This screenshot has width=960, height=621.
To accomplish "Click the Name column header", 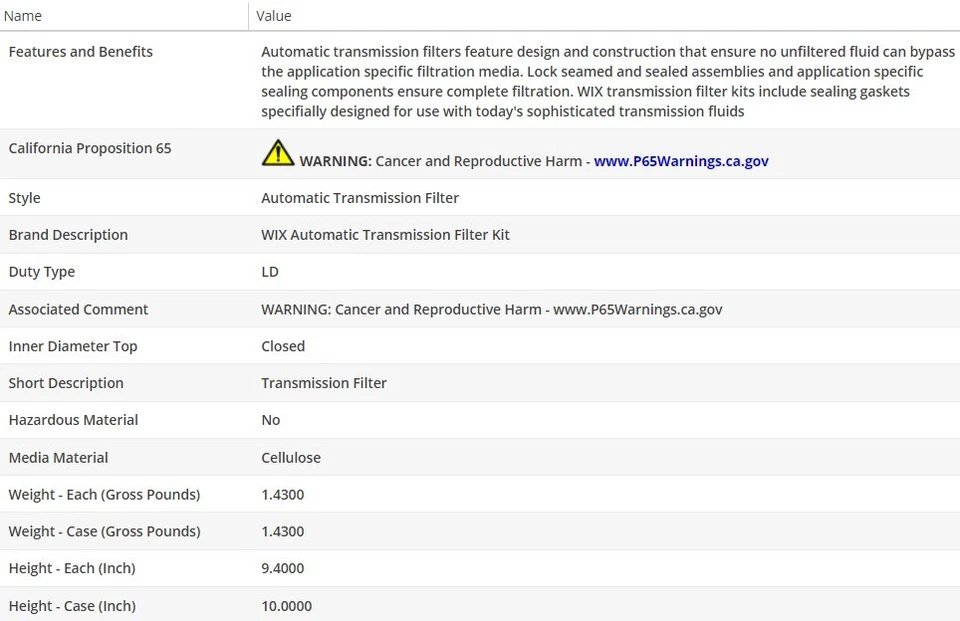I will pyautogui.click(x=23, y=16).
